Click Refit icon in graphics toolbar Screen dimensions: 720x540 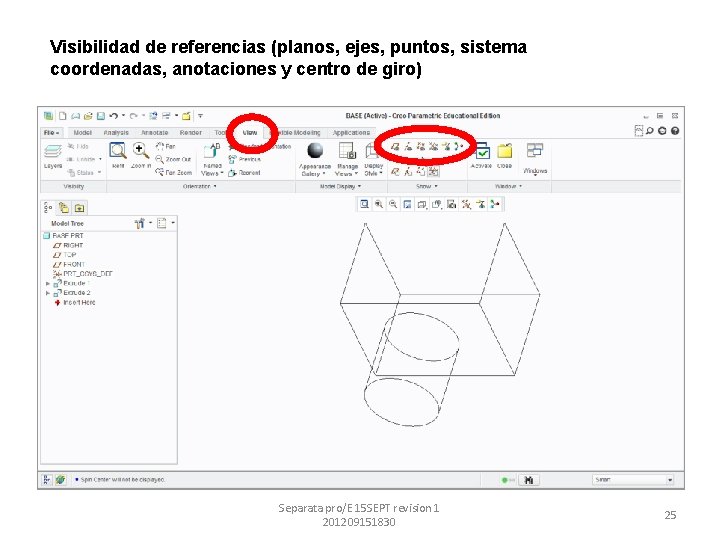pyautogui.click(x=364, y=204)
